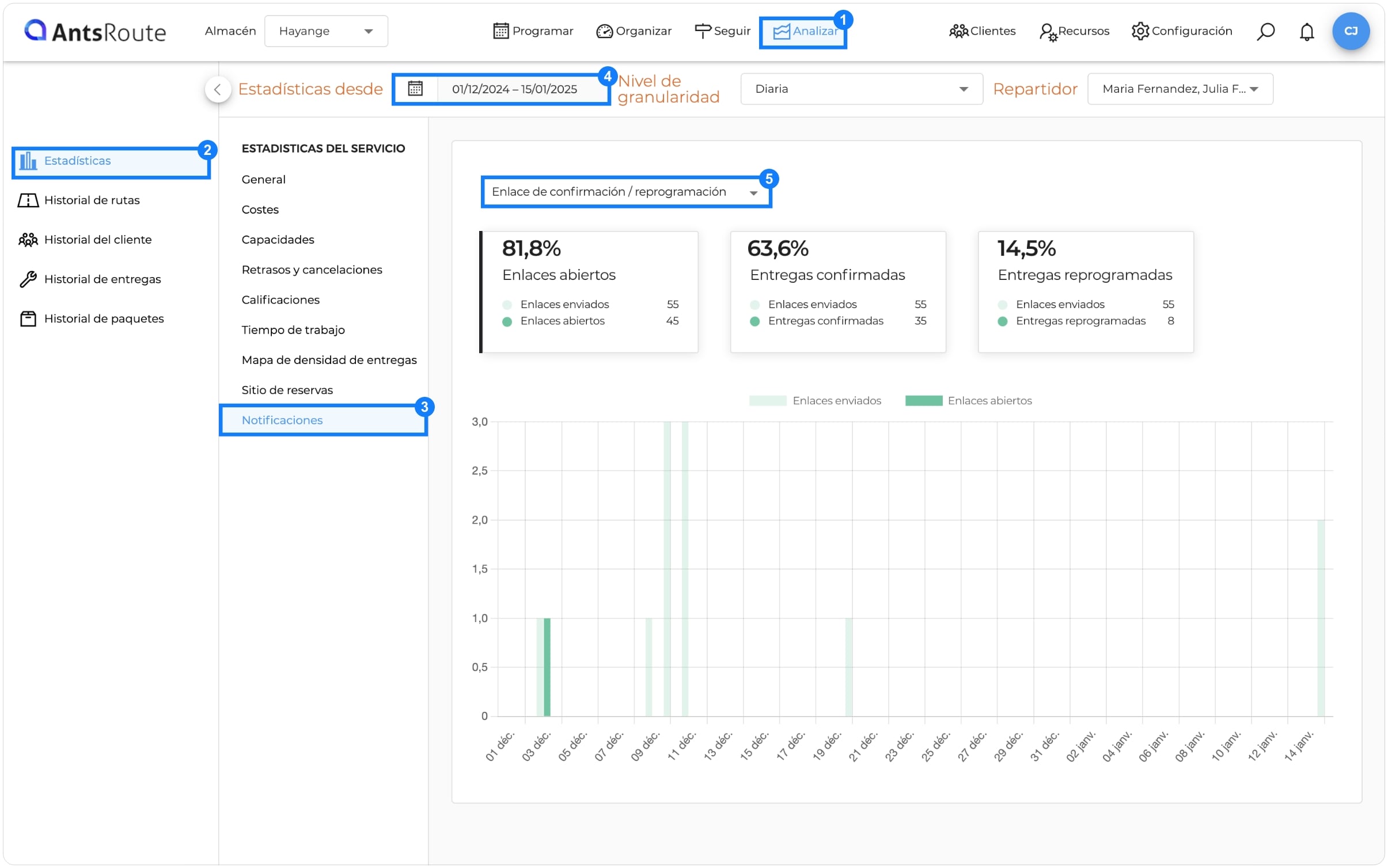Click the Historial de entregas wrench icon

pyautogui.click(x=28, y=279)
